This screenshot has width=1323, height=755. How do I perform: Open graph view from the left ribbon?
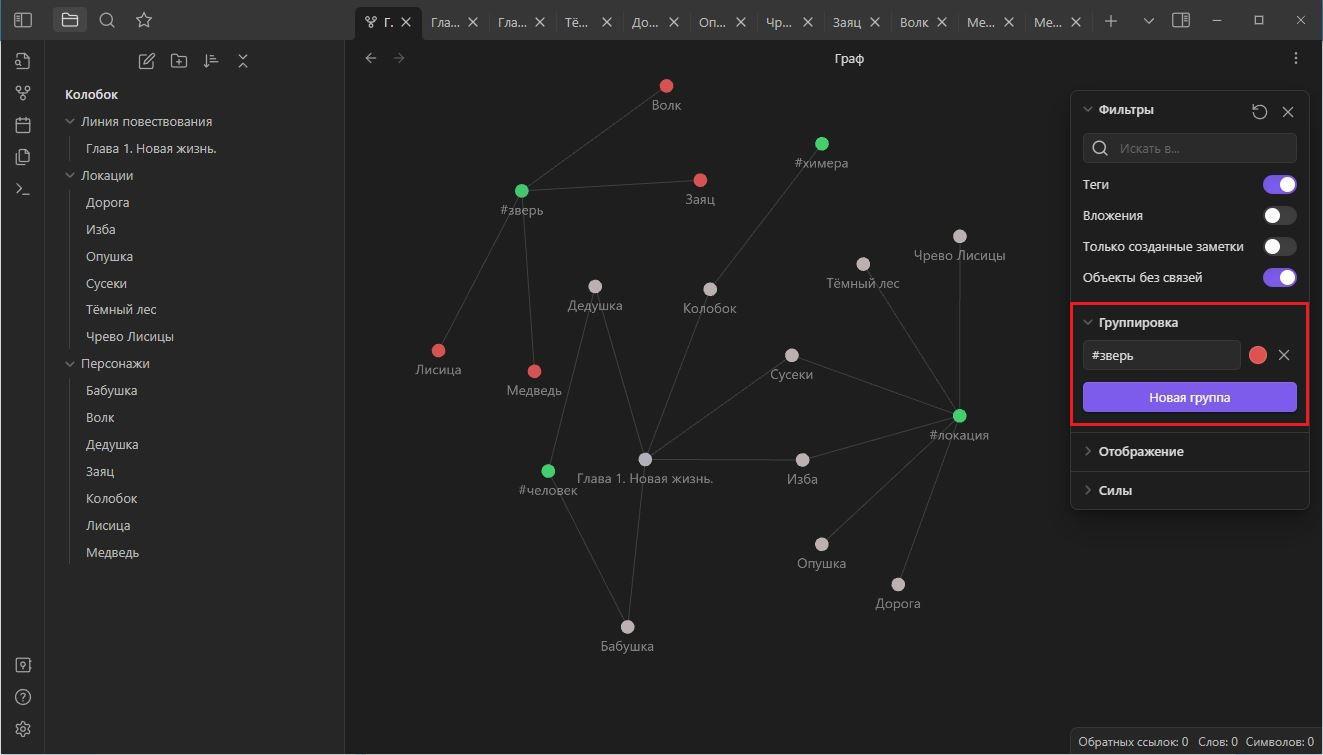coord(23,93)
